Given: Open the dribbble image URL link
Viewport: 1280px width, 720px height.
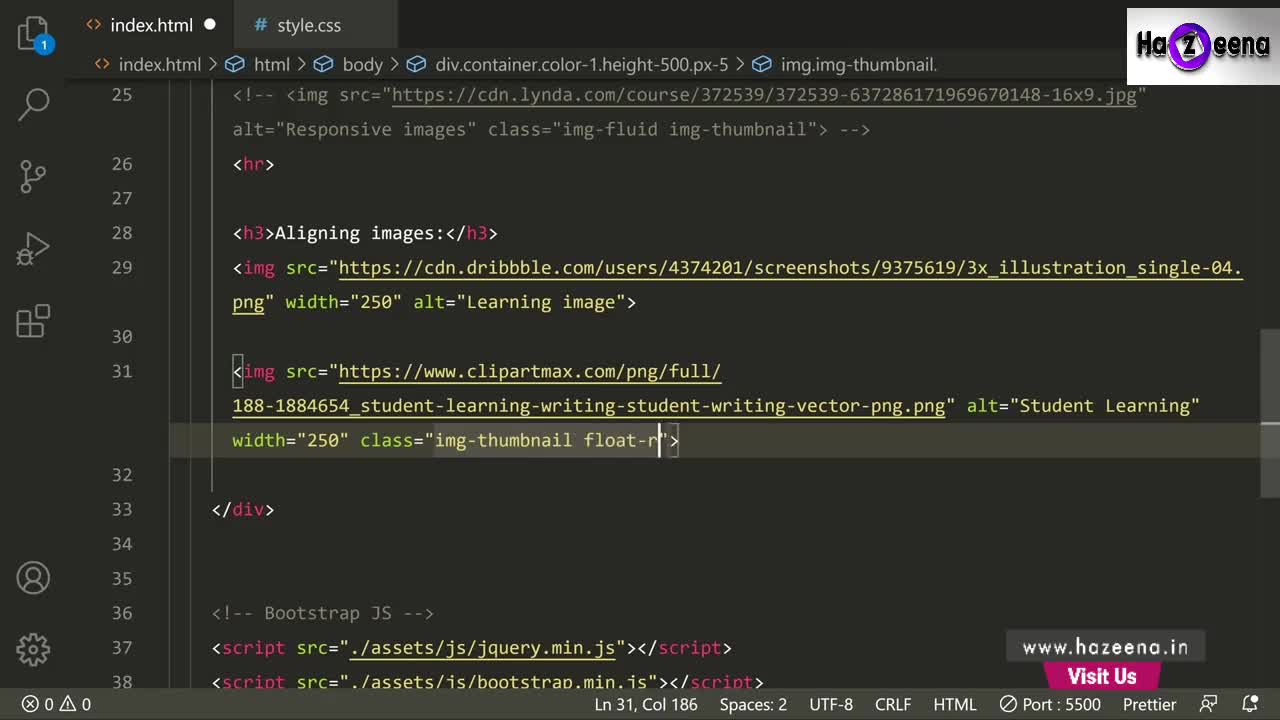Looking at the screenshot, I should [790, 268].
